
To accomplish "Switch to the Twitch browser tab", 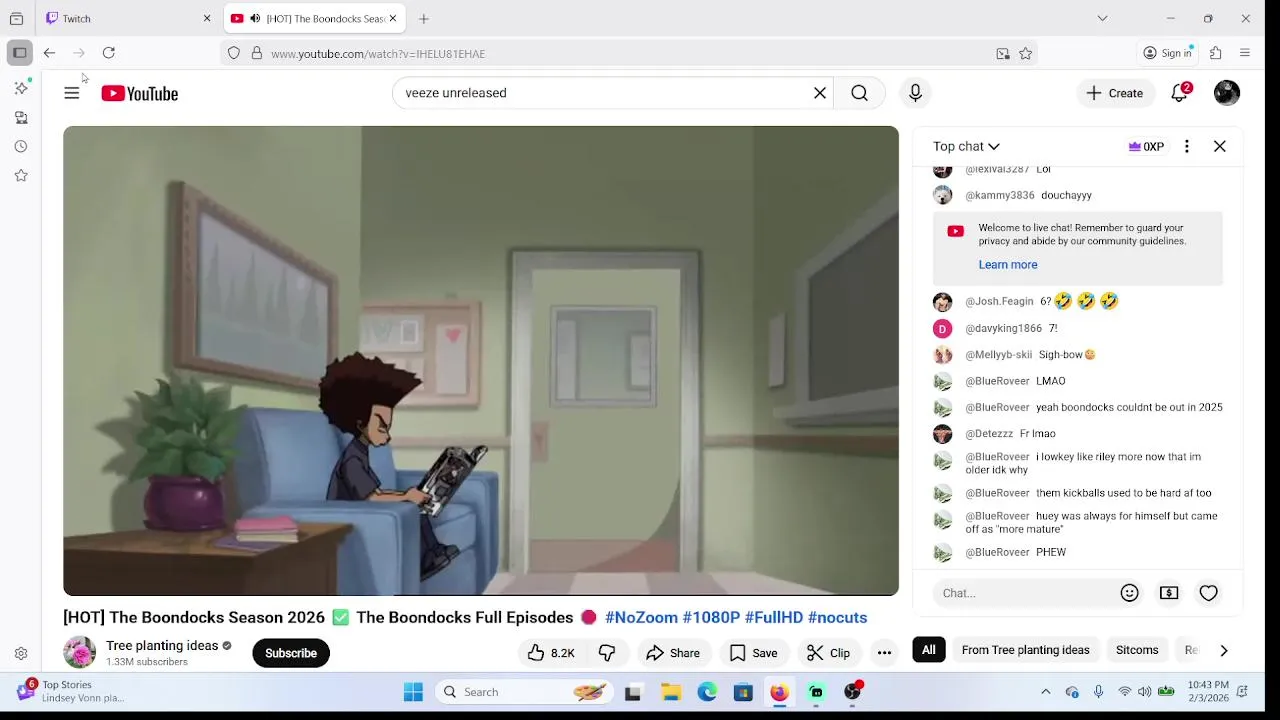I will (128, 18).
